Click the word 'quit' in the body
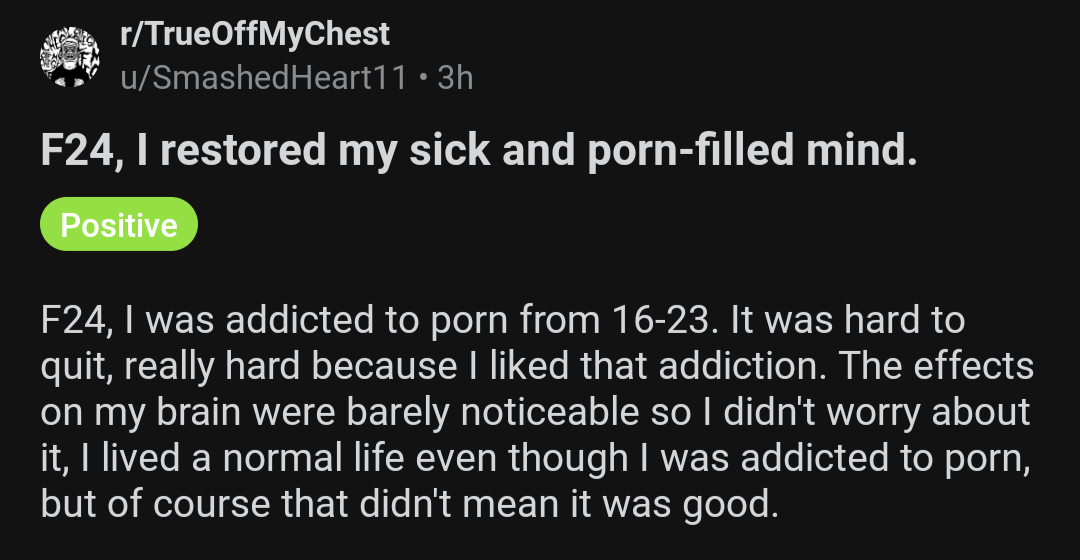 coord(75,366)
